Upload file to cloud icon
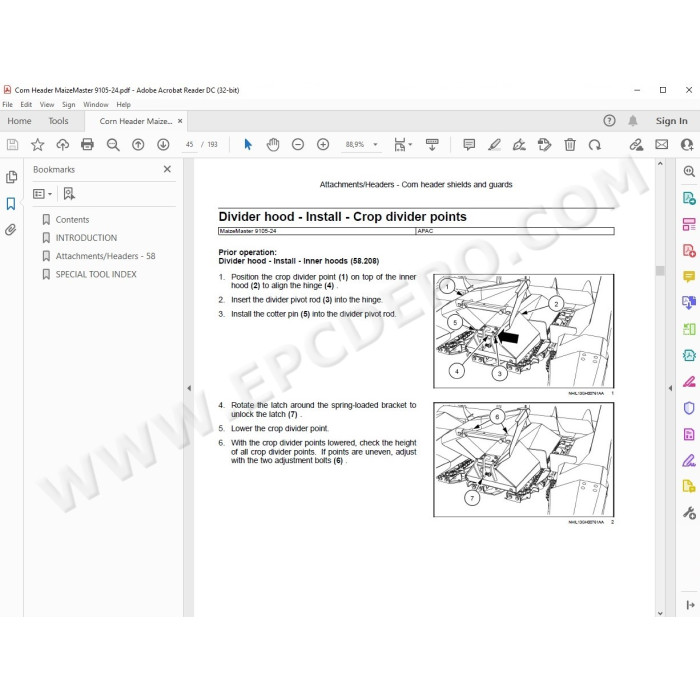The image size is (700, 700). [x=62, y=145]
